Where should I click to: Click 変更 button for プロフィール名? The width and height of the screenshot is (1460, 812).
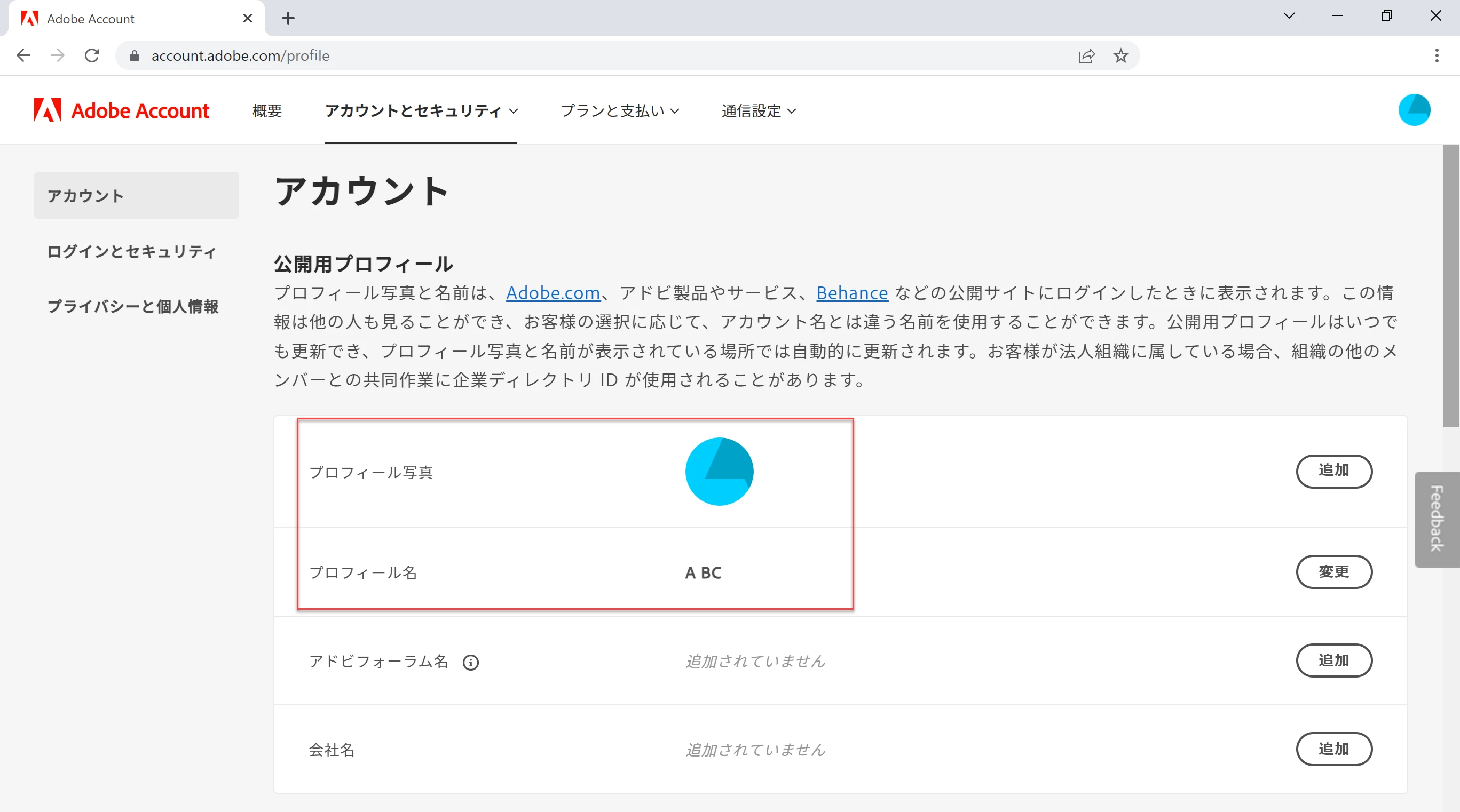(x=1333, y=571)
